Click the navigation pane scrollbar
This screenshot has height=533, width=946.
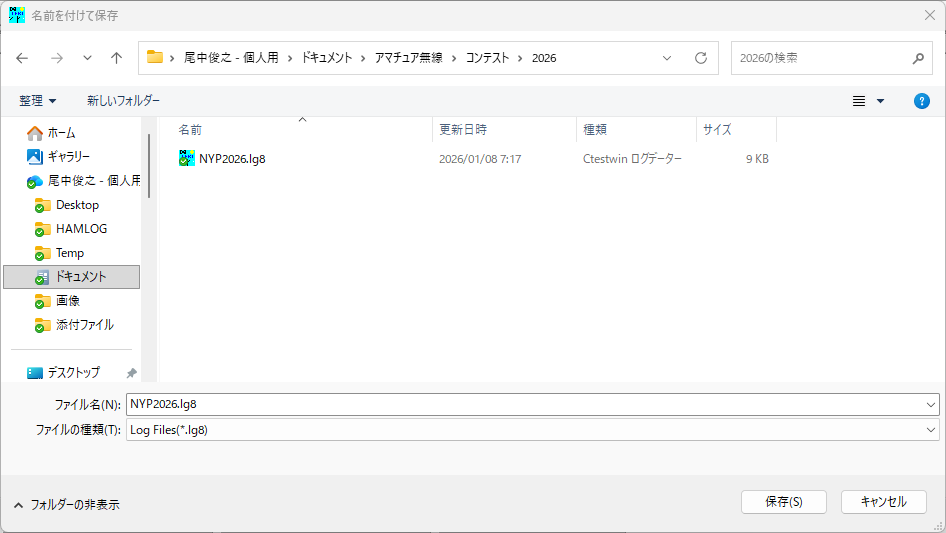pyautogui.click(x=148, y=166)
